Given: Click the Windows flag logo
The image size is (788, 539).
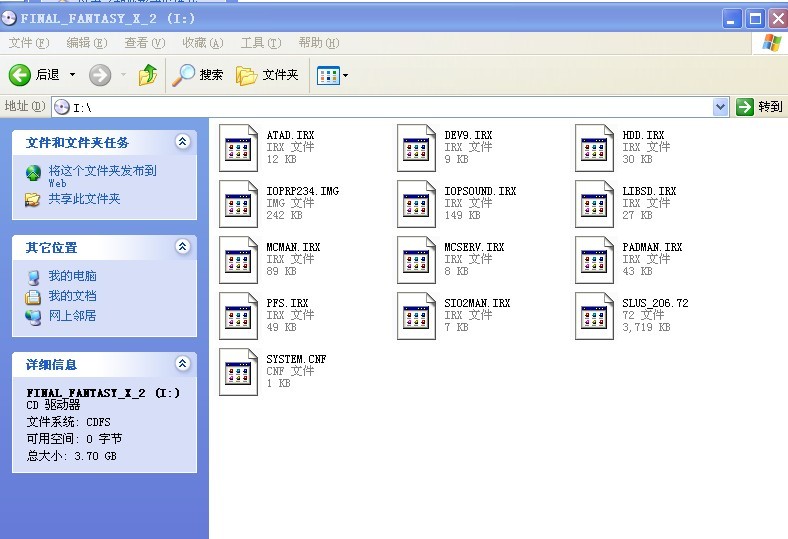Looking at the screenshot, I should point(771,43).
